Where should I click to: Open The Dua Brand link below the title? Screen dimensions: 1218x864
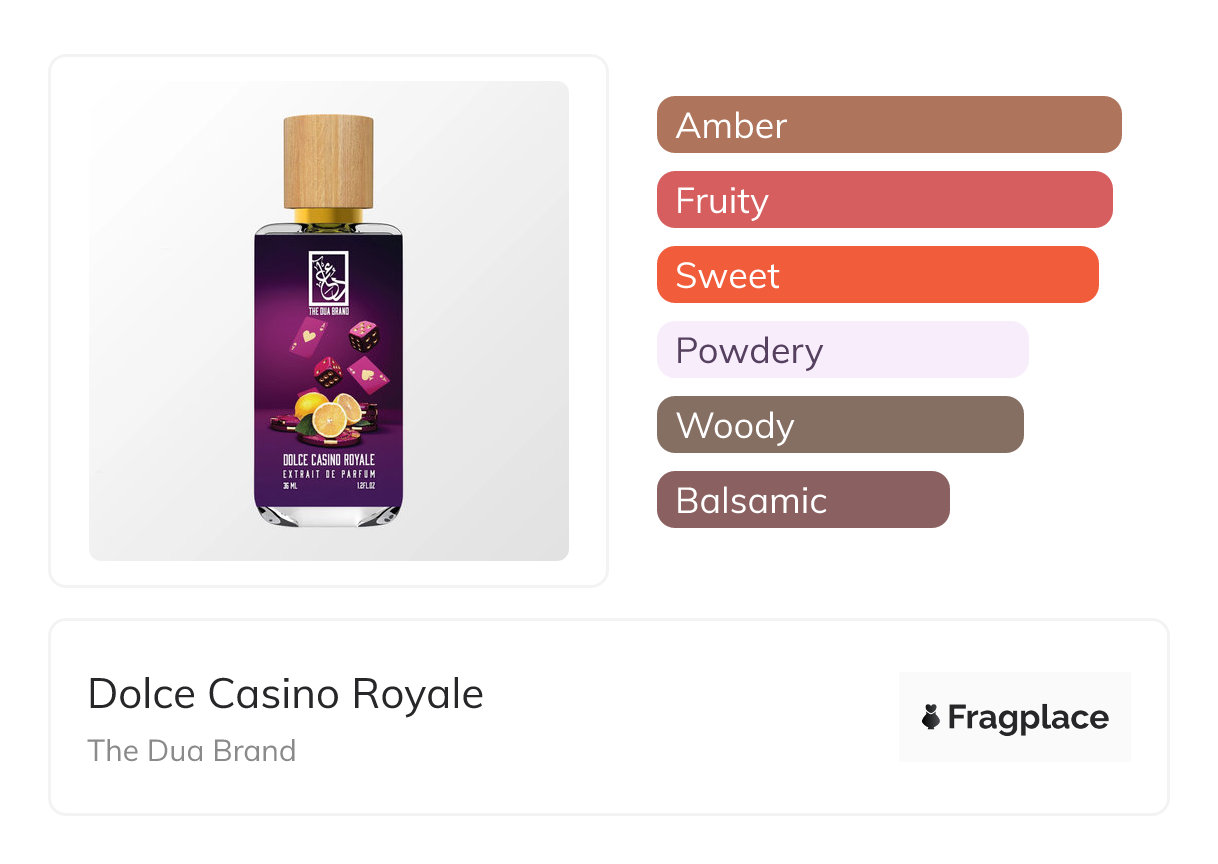pos(192,751)
